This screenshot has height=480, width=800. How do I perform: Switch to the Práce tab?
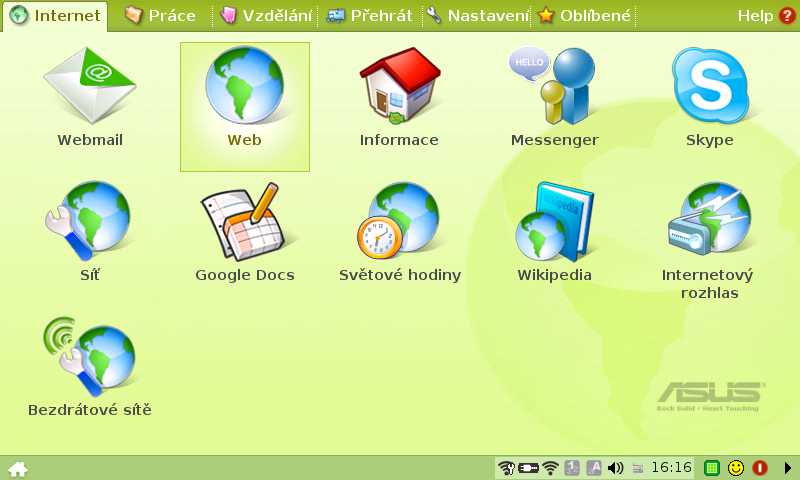[x=160, y=16]
